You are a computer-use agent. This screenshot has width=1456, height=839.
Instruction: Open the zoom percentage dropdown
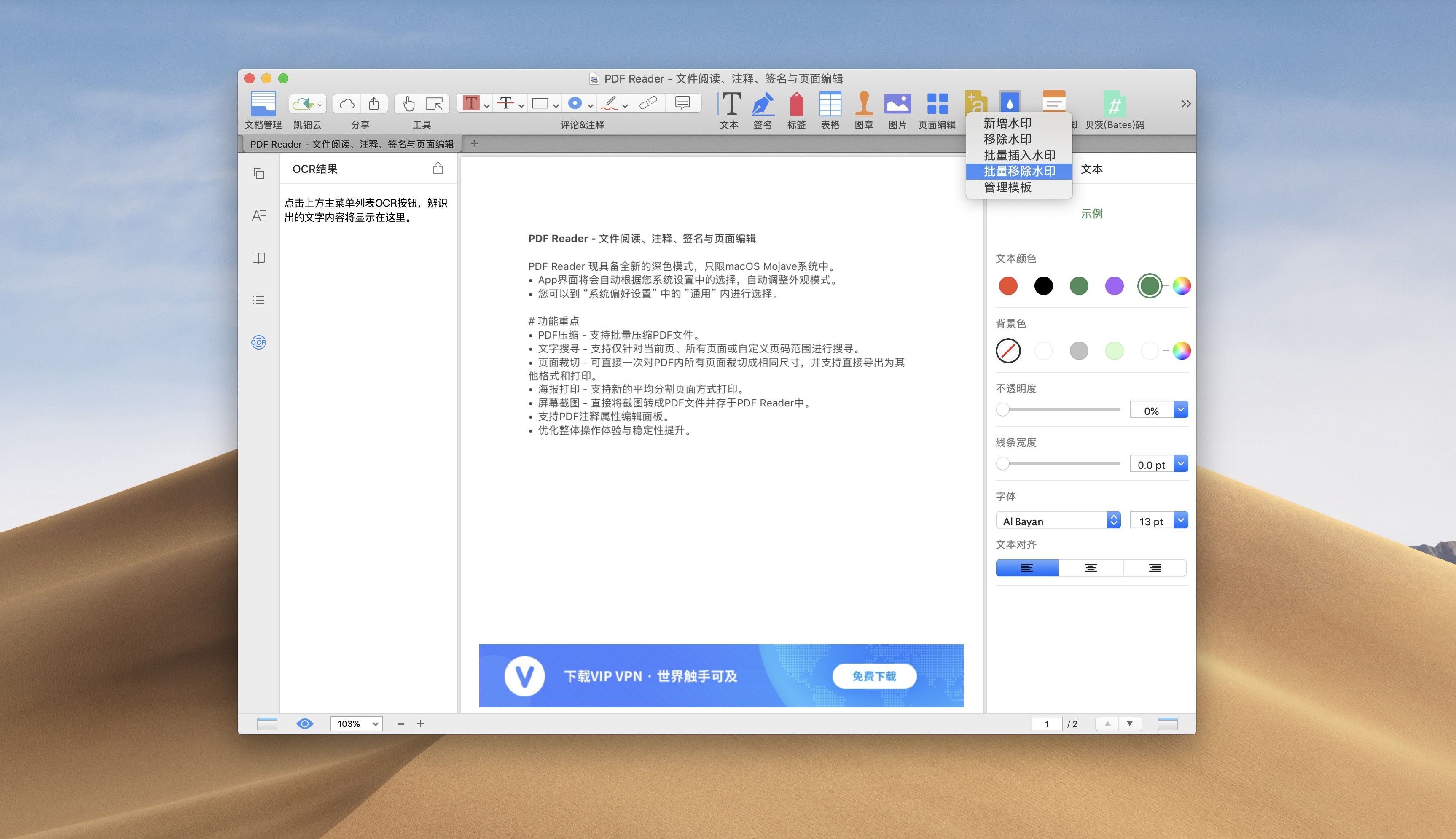(355, 723)
